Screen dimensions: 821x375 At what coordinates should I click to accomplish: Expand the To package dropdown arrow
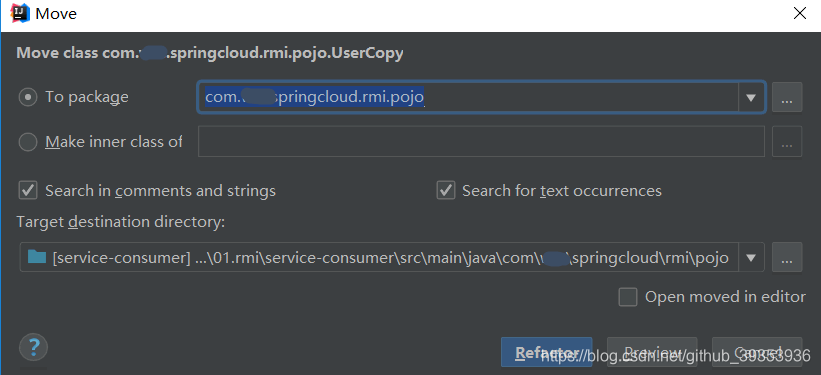[751, 97]
